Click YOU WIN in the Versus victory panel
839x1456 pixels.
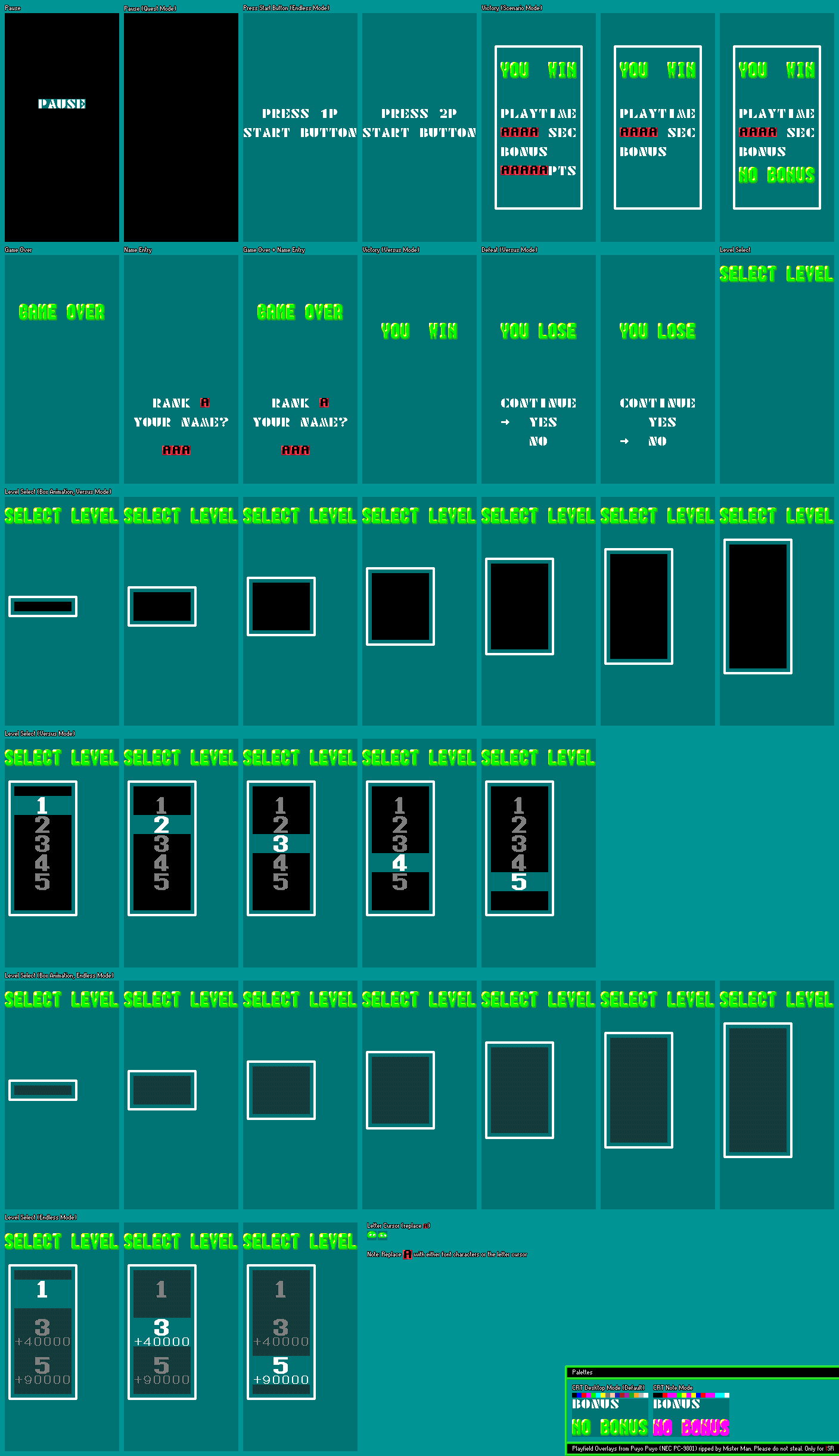419,331
